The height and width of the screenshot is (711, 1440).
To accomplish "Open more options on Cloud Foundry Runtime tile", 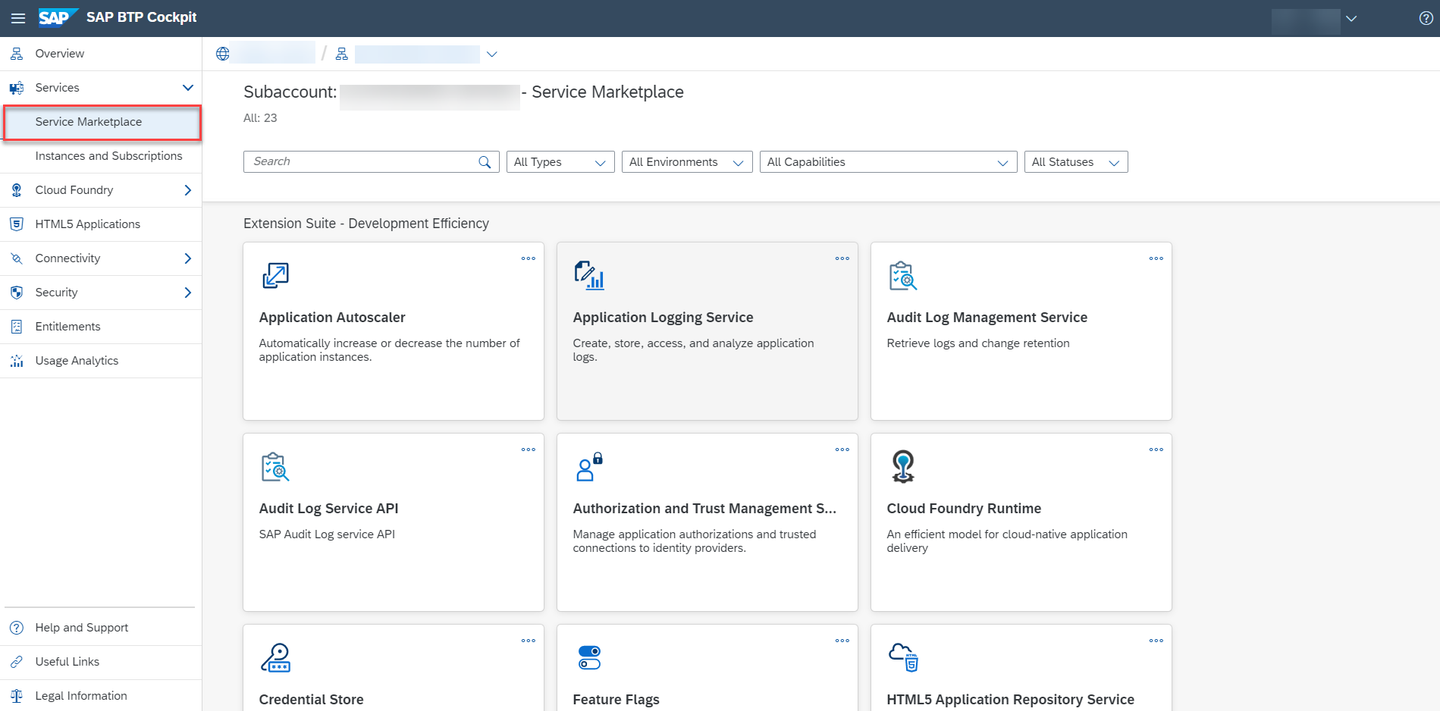I will (1156, 449).
